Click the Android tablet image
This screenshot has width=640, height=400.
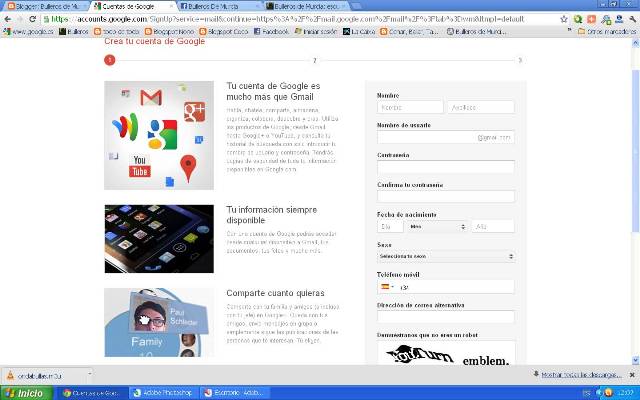159,239
